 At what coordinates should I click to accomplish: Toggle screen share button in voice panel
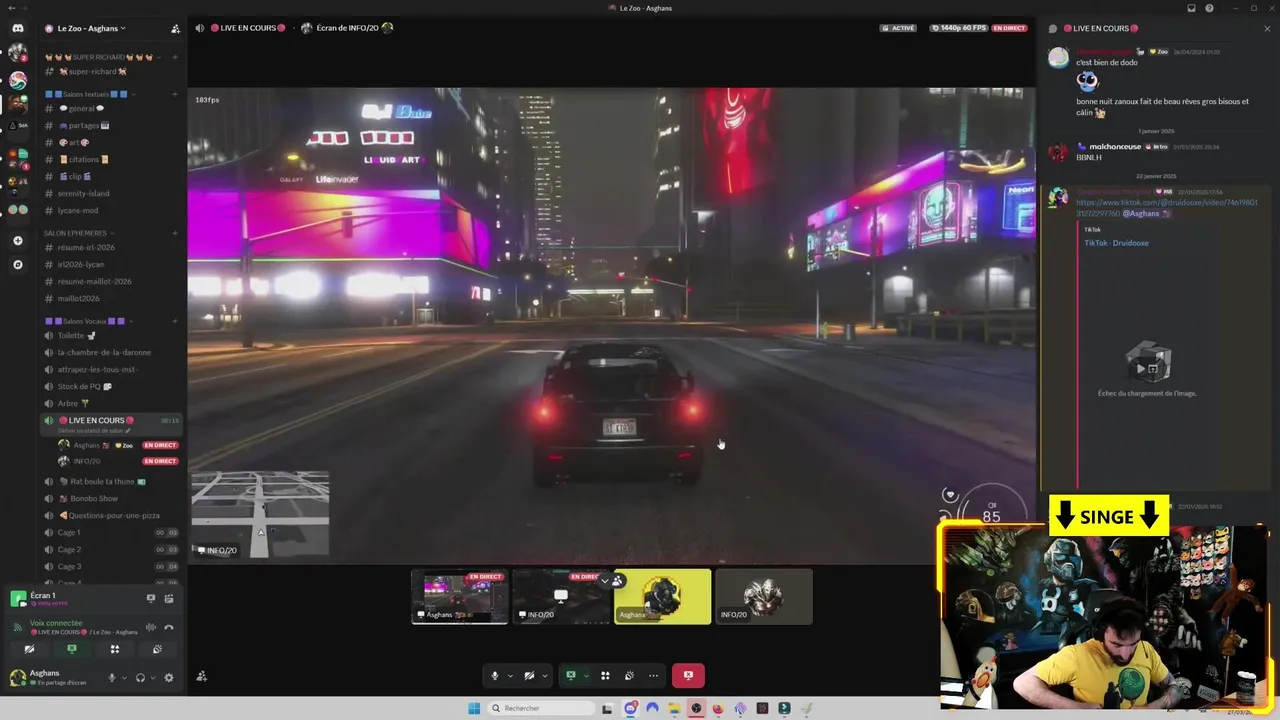pos(72,649)
